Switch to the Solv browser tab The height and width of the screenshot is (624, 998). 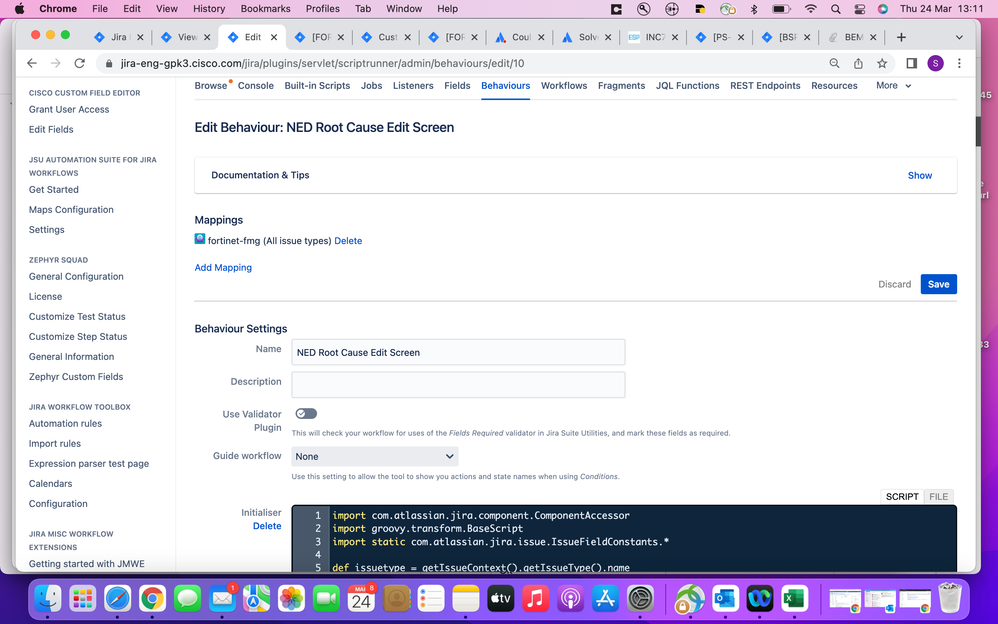587,37
